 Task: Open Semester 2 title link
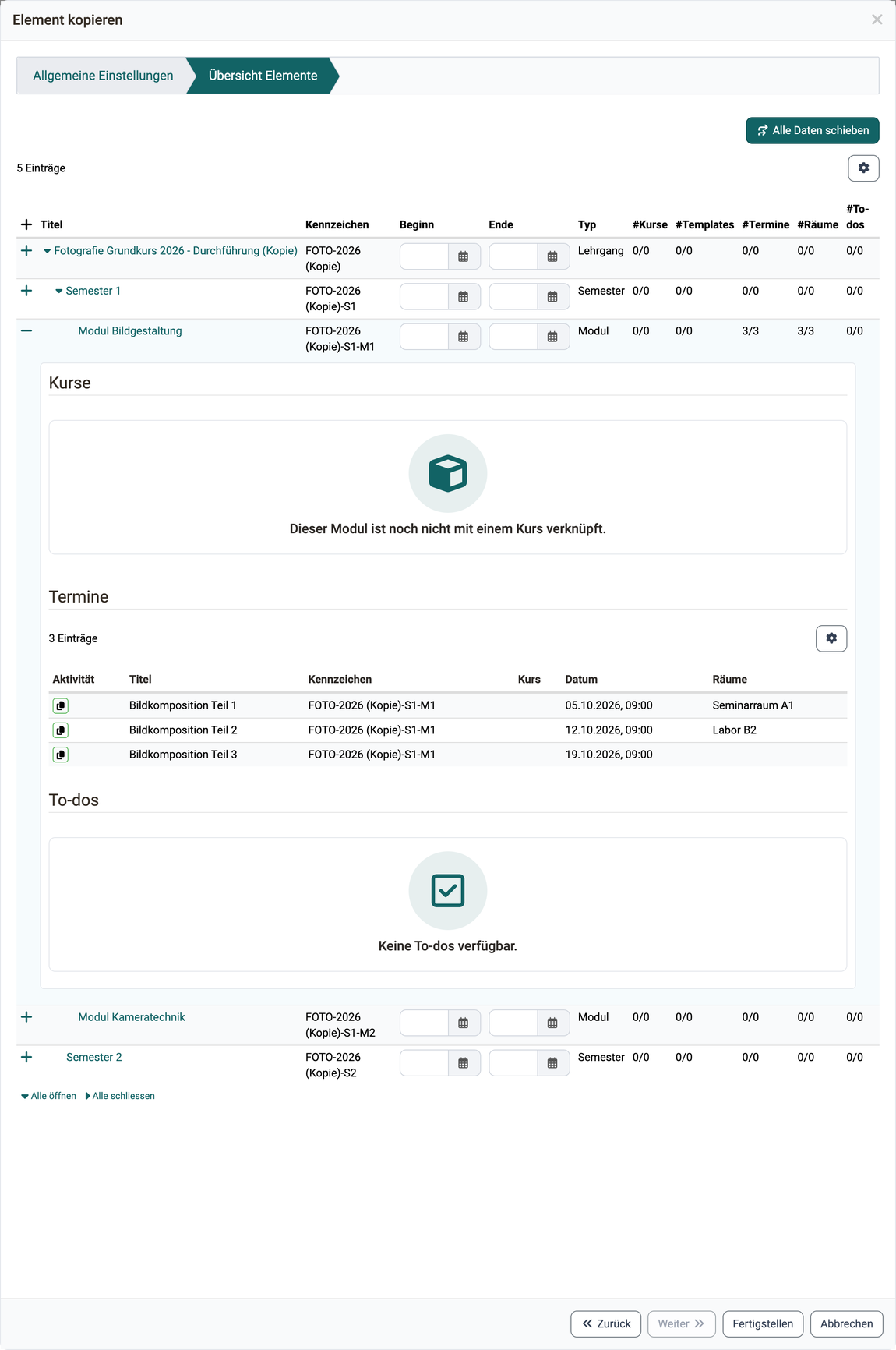94,1057
